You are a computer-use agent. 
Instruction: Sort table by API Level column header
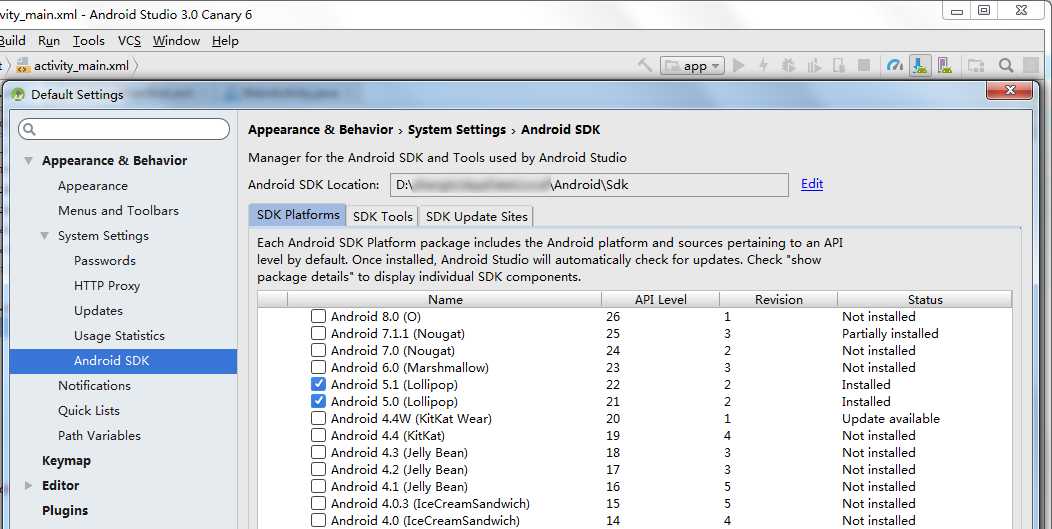660,299
